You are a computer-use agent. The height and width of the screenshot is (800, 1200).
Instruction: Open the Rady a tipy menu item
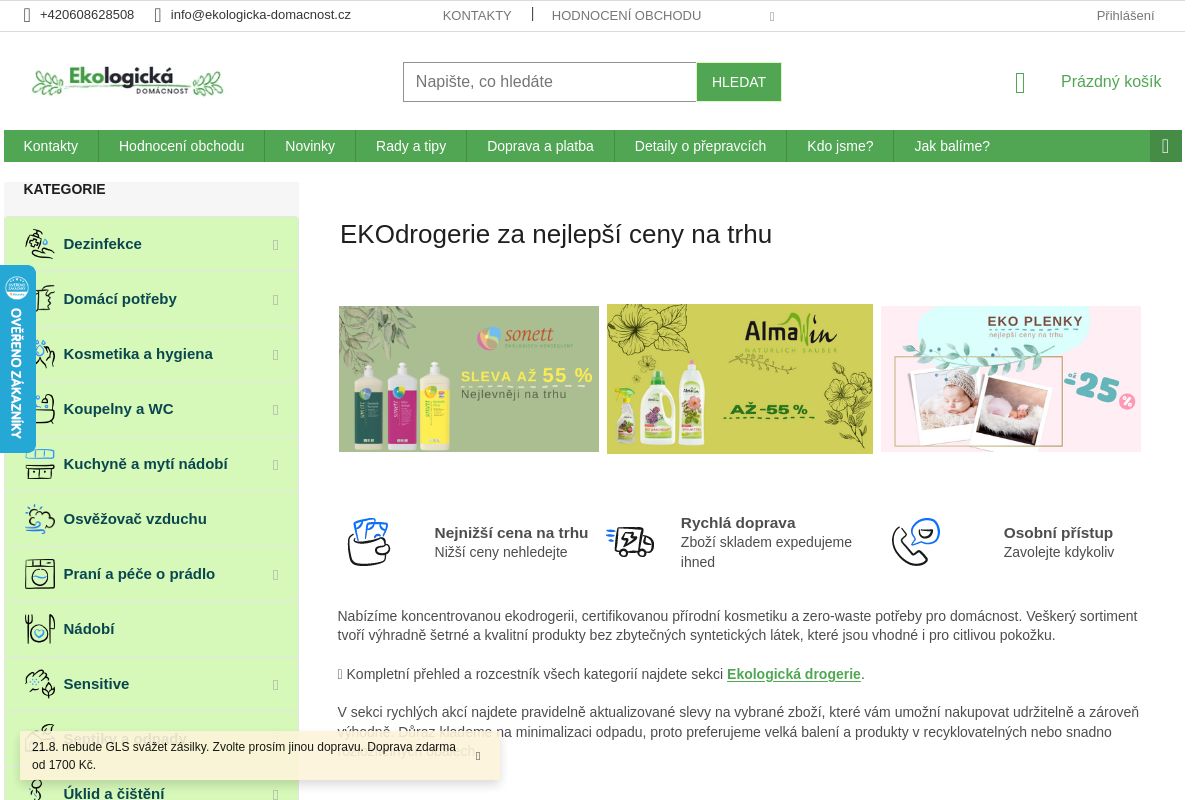coord(411,146)
